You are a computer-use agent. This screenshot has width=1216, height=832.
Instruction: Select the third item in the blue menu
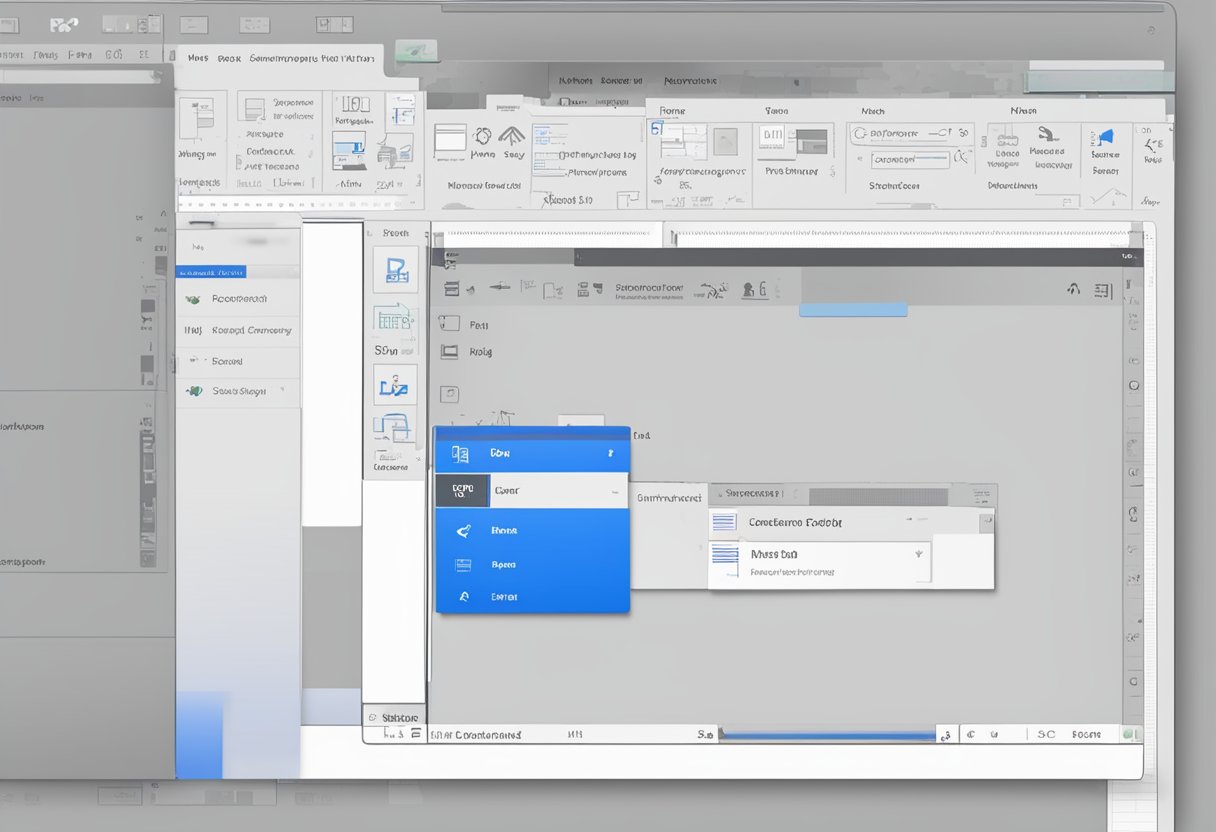504,531
